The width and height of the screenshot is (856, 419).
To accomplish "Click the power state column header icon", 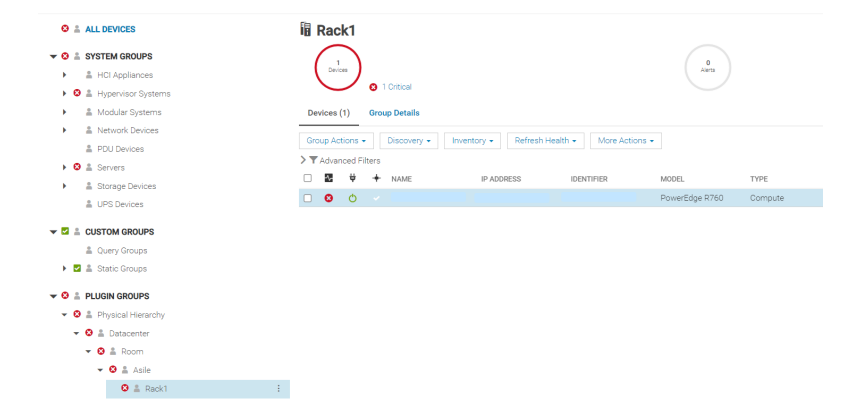I will pos(353,178).
